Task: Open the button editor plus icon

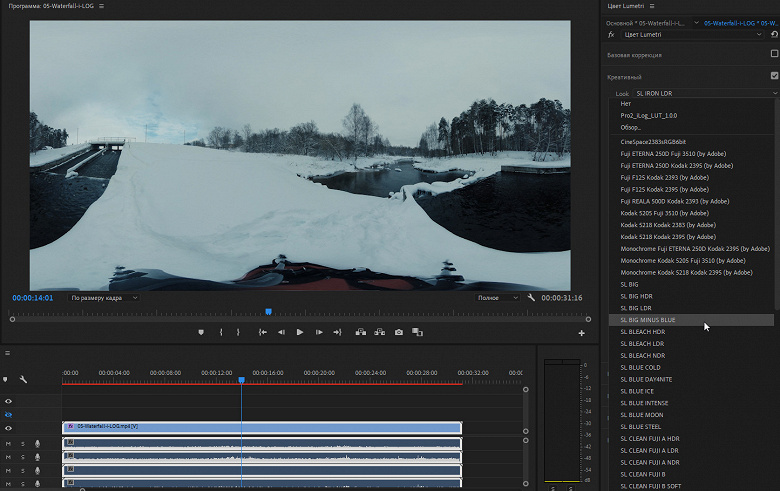Action: point(581,333)
